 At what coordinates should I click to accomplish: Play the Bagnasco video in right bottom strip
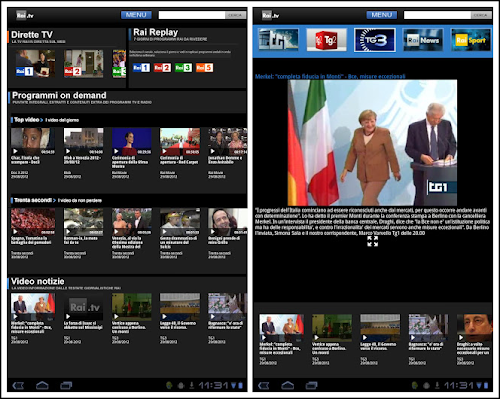[x=428, y=328]
